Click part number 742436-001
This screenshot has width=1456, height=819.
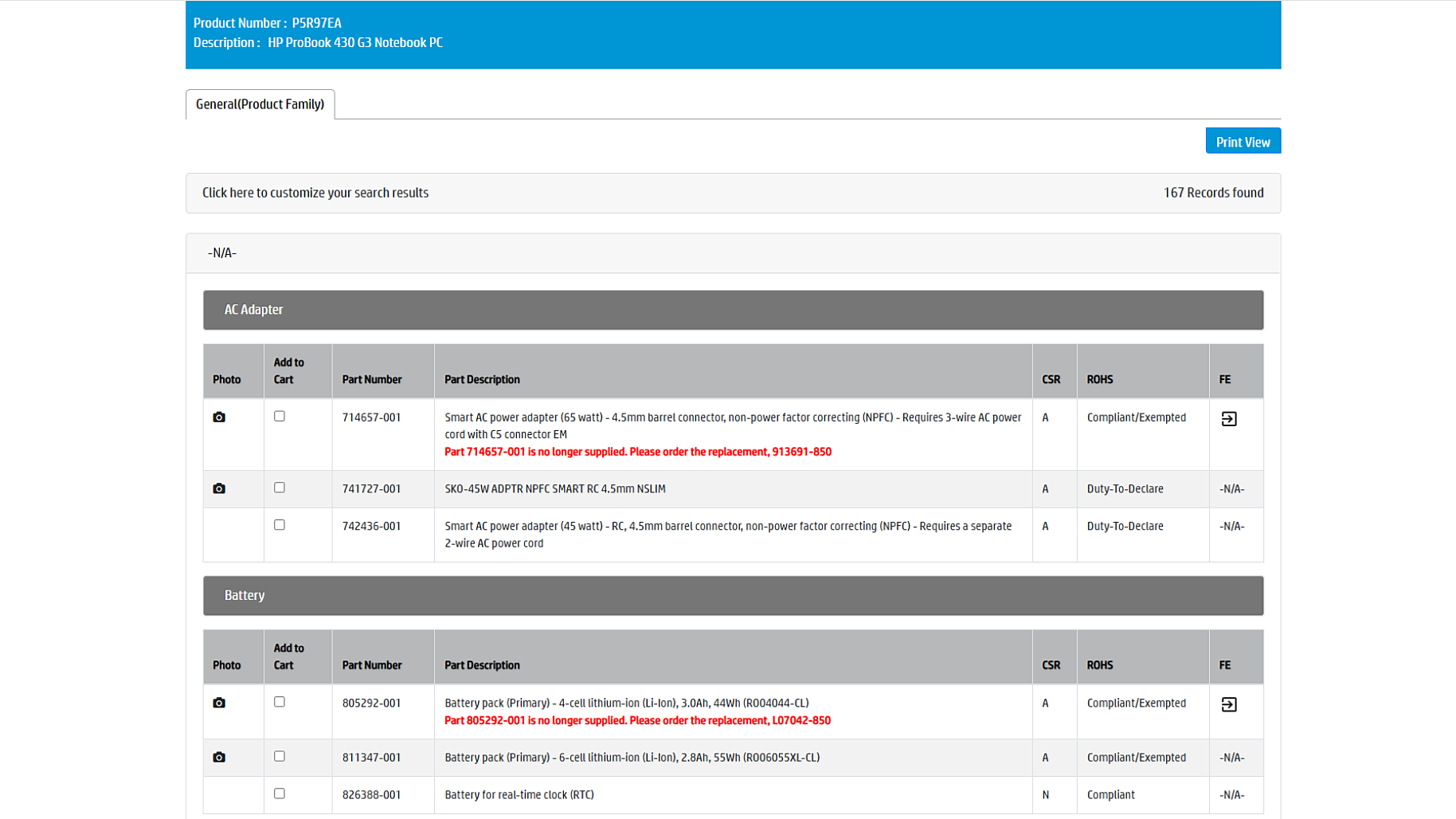(x=371, y=527)
